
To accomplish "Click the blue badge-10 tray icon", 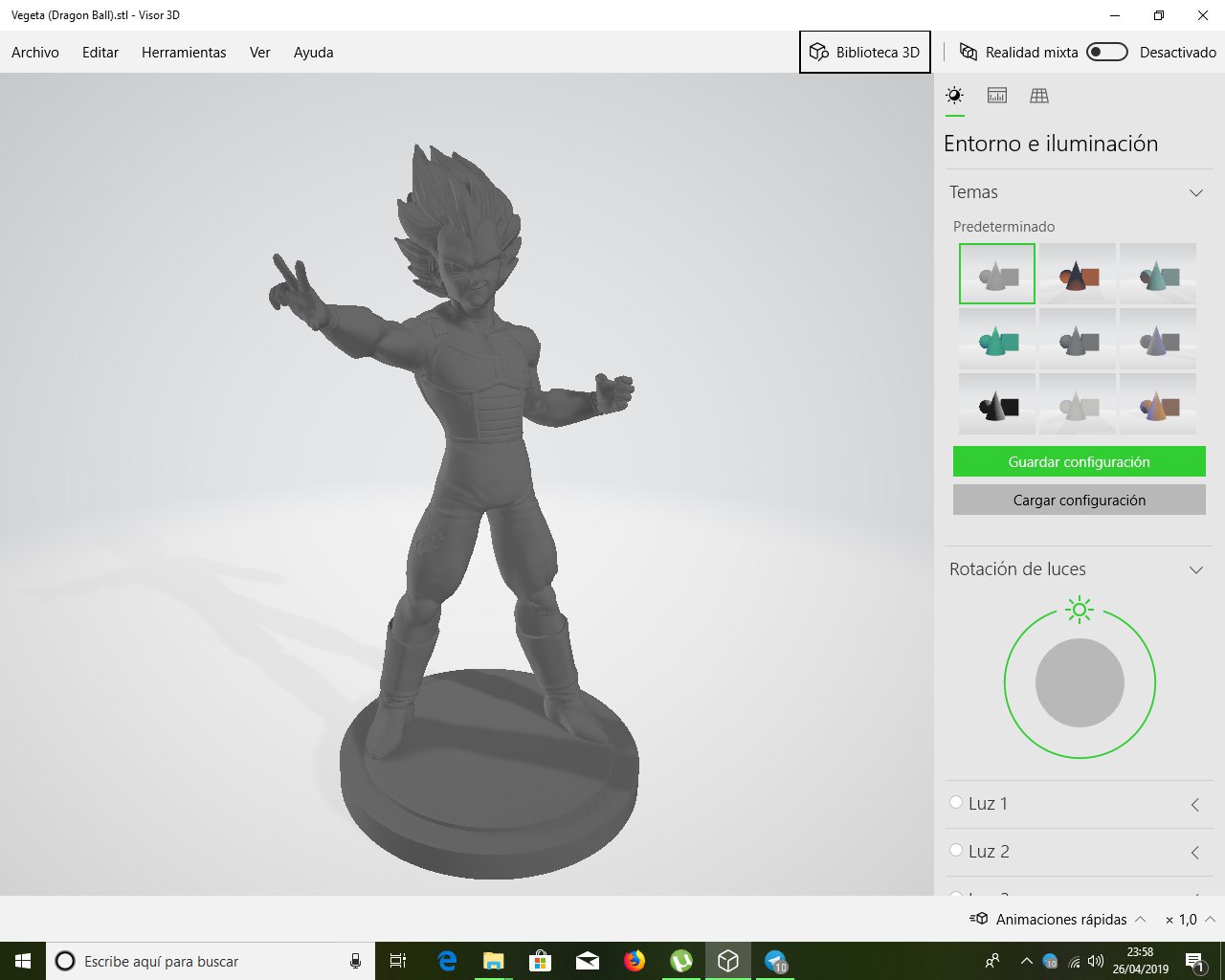I will 1050,962.
